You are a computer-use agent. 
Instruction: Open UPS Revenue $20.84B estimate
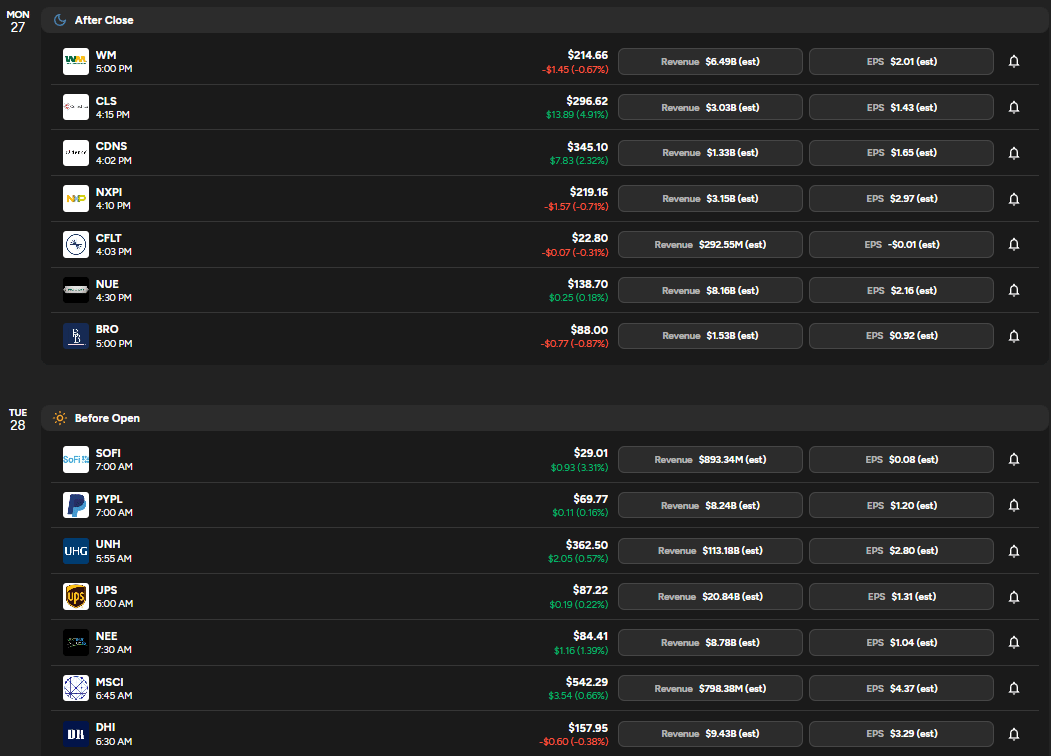710,596
